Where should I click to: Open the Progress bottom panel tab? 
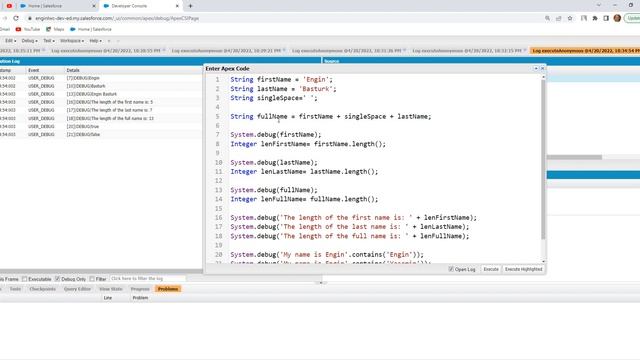[140, 289]
